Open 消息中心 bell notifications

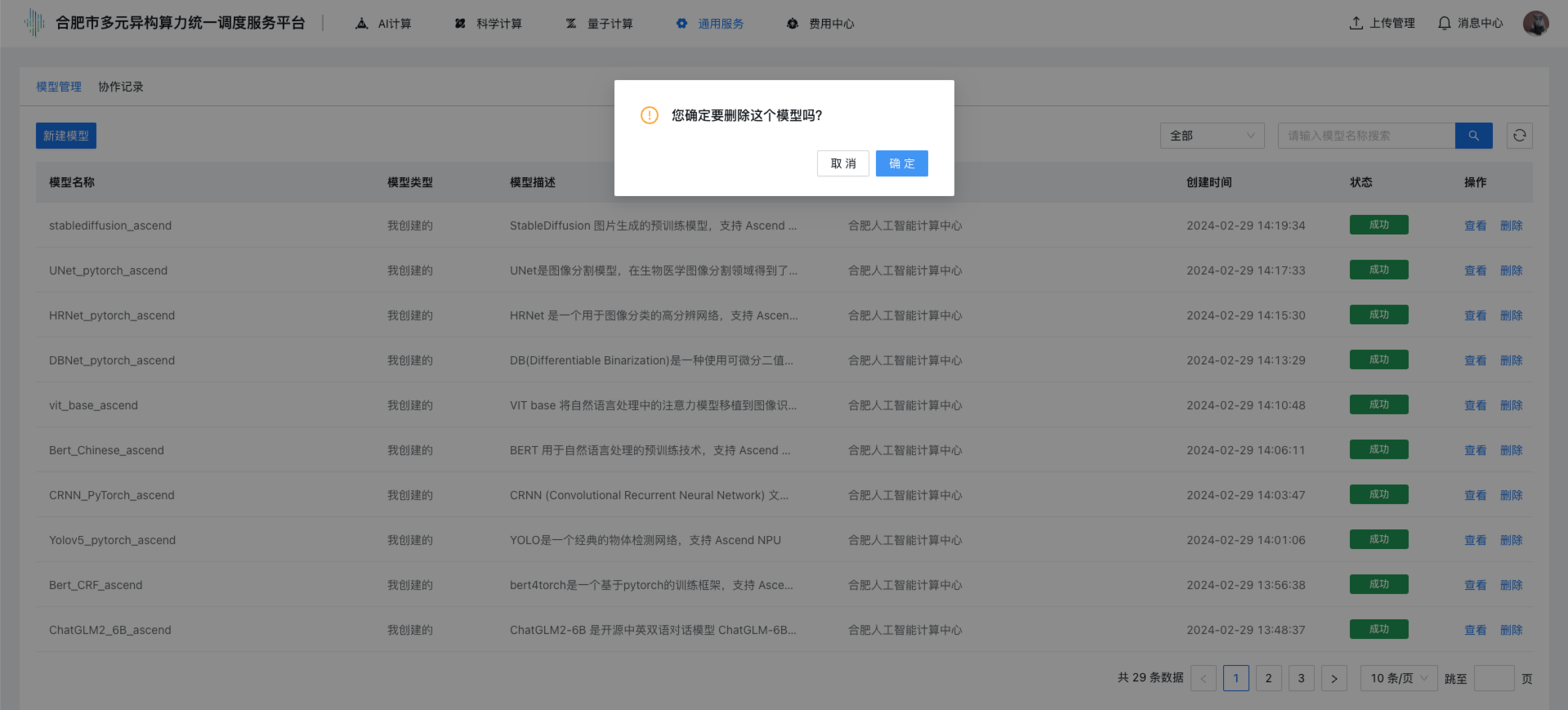[1445, 23]
